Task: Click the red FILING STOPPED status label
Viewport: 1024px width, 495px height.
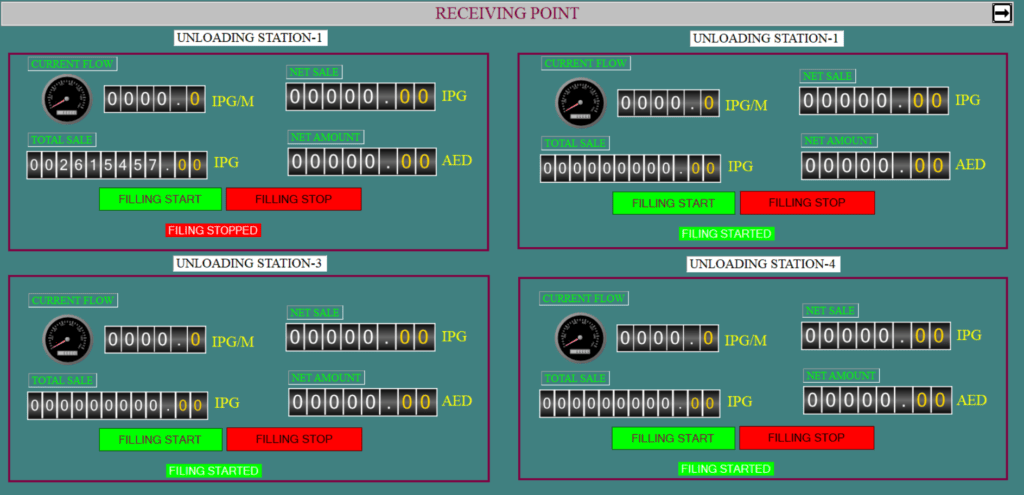Action: [214, 230]
